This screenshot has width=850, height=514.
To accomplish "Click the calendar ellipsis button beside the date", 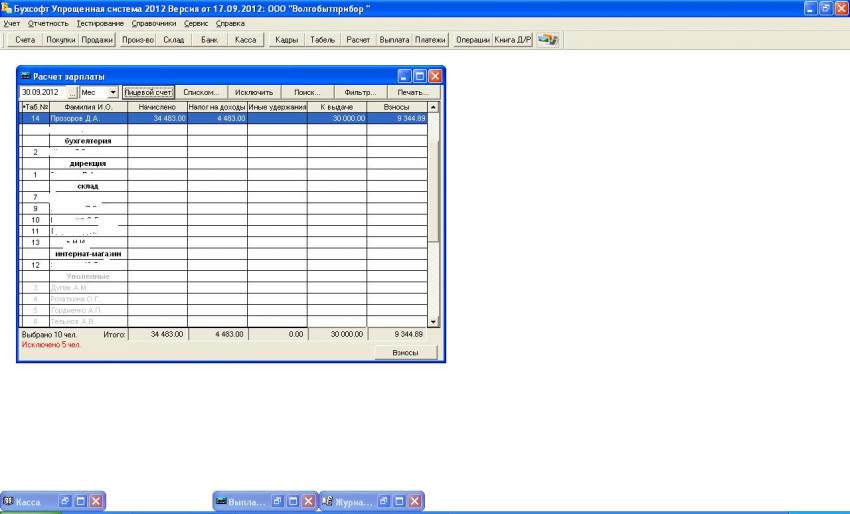I will (x=72, y=92).
